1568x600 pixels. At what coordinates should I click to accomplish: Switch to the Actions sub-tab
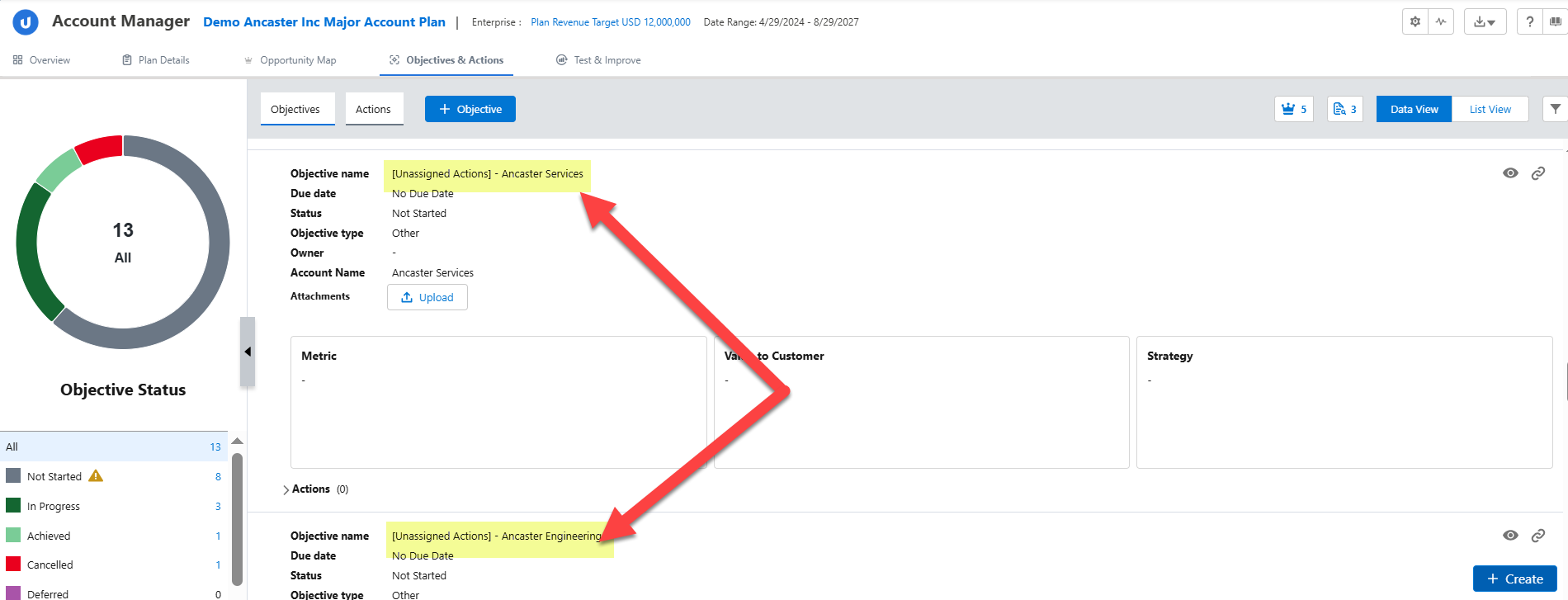coord(373,109)
